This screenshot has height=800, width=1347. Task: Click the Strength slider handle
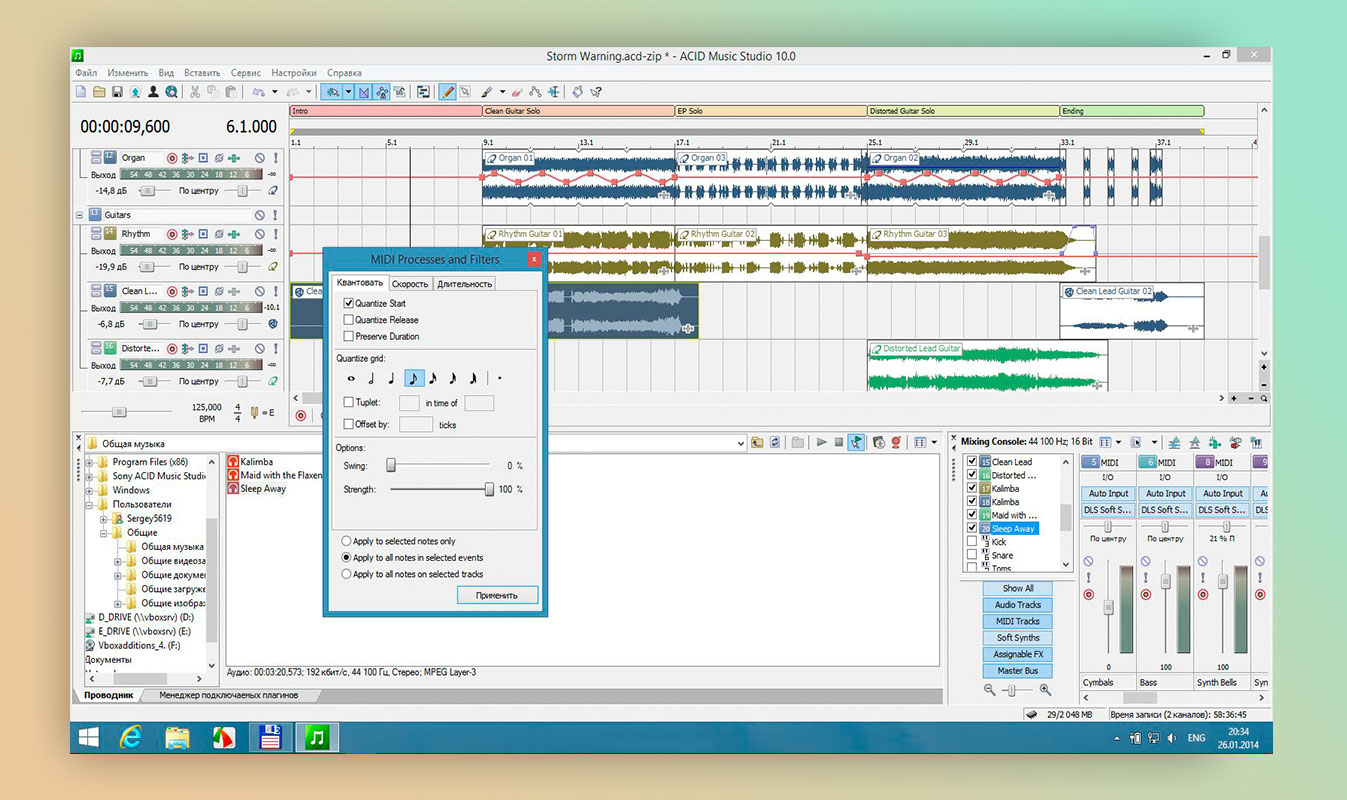[489, 489]
